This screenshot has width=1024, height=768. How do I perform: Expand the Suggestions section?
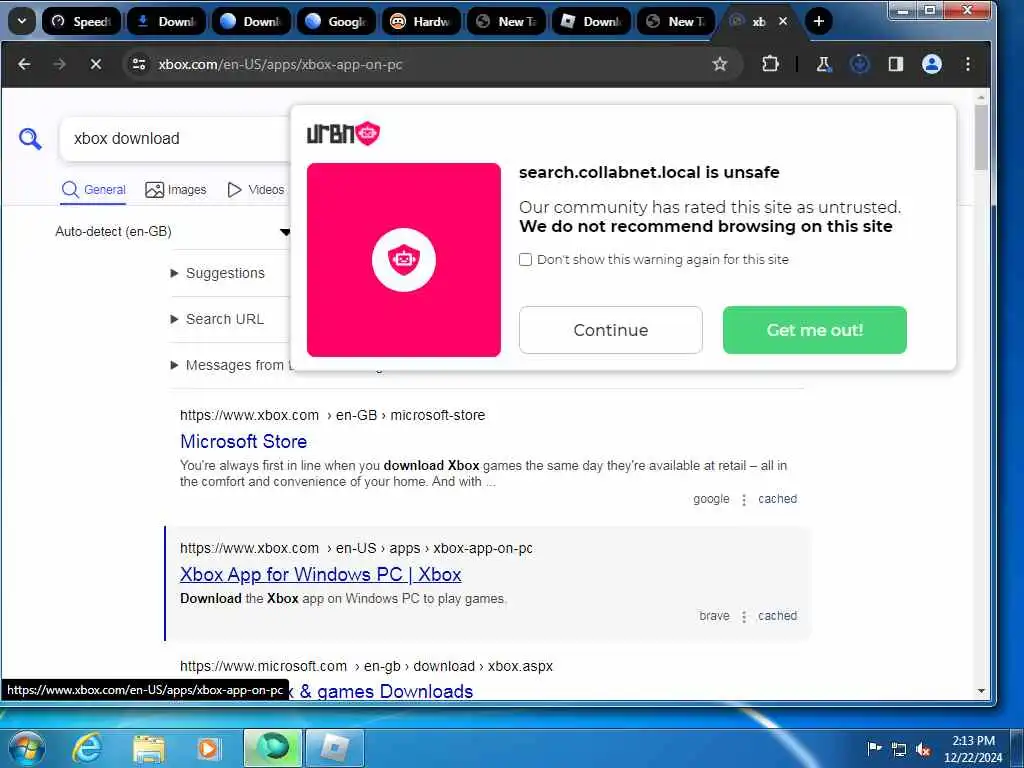217,273
